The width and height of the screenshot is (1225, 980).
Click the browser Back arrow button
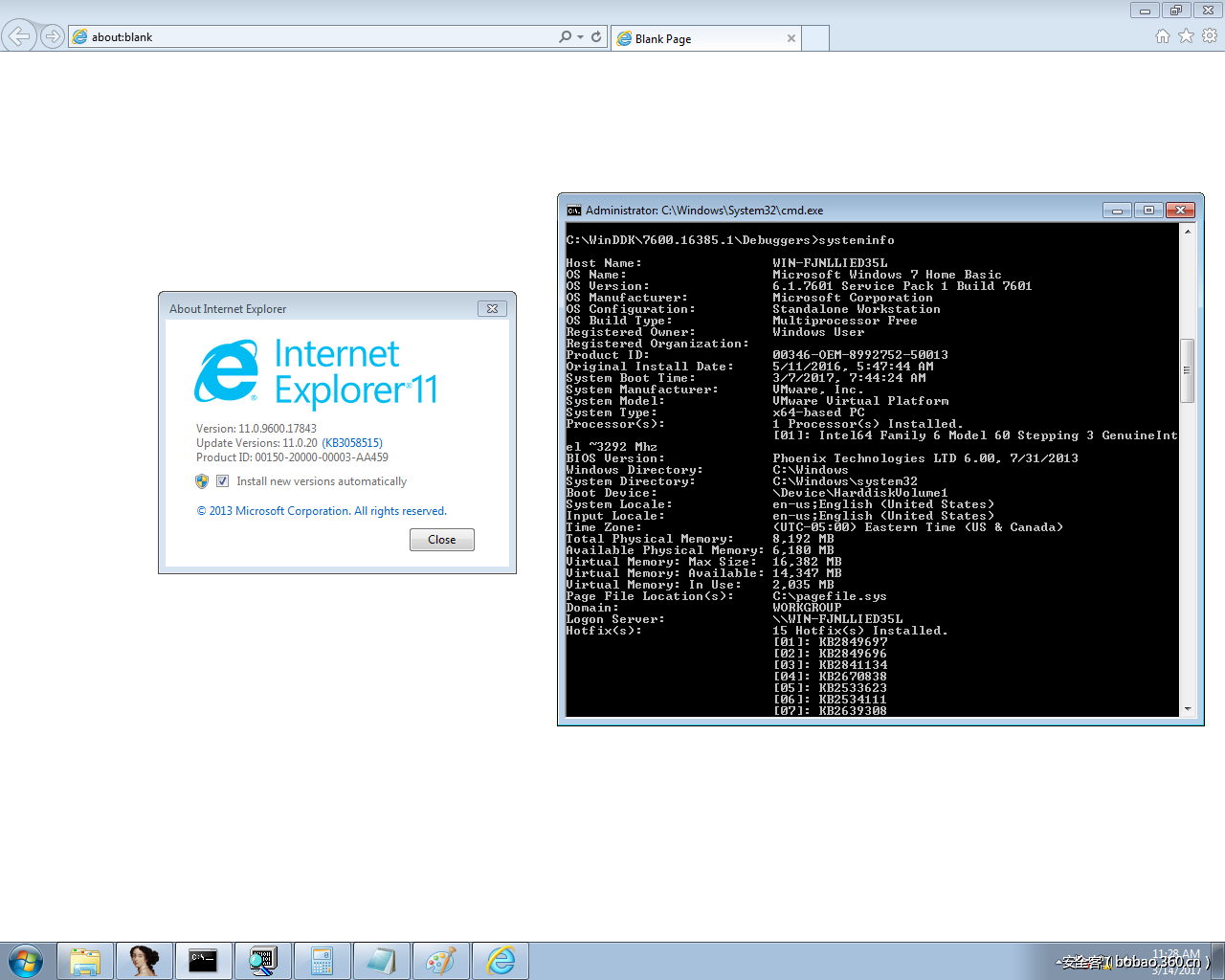(x=18, y=36)
